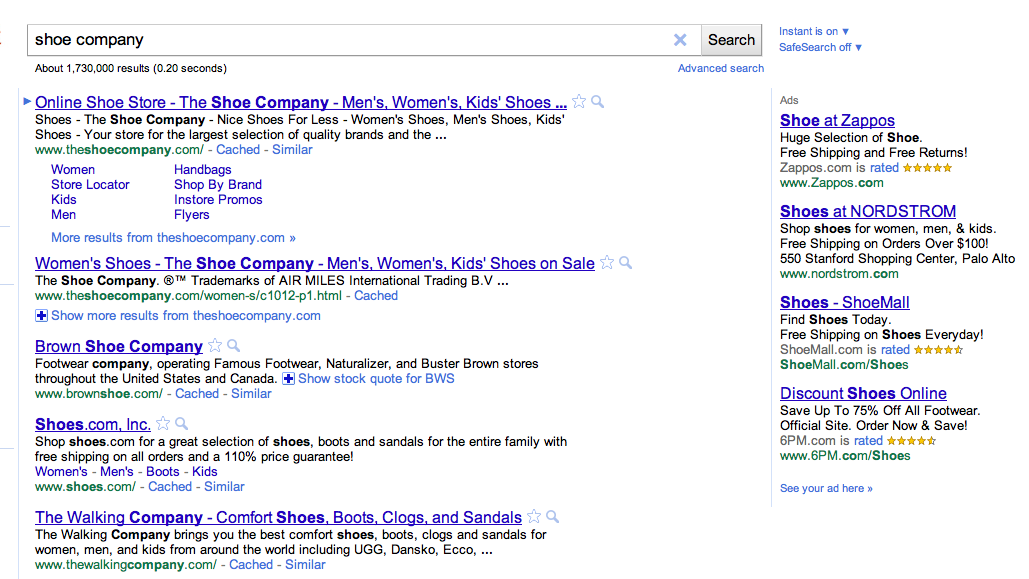This screenshot has height=579, width=1029.
Task: Open the Men's link under Shoes.com
Action: [x=117, y=471]
